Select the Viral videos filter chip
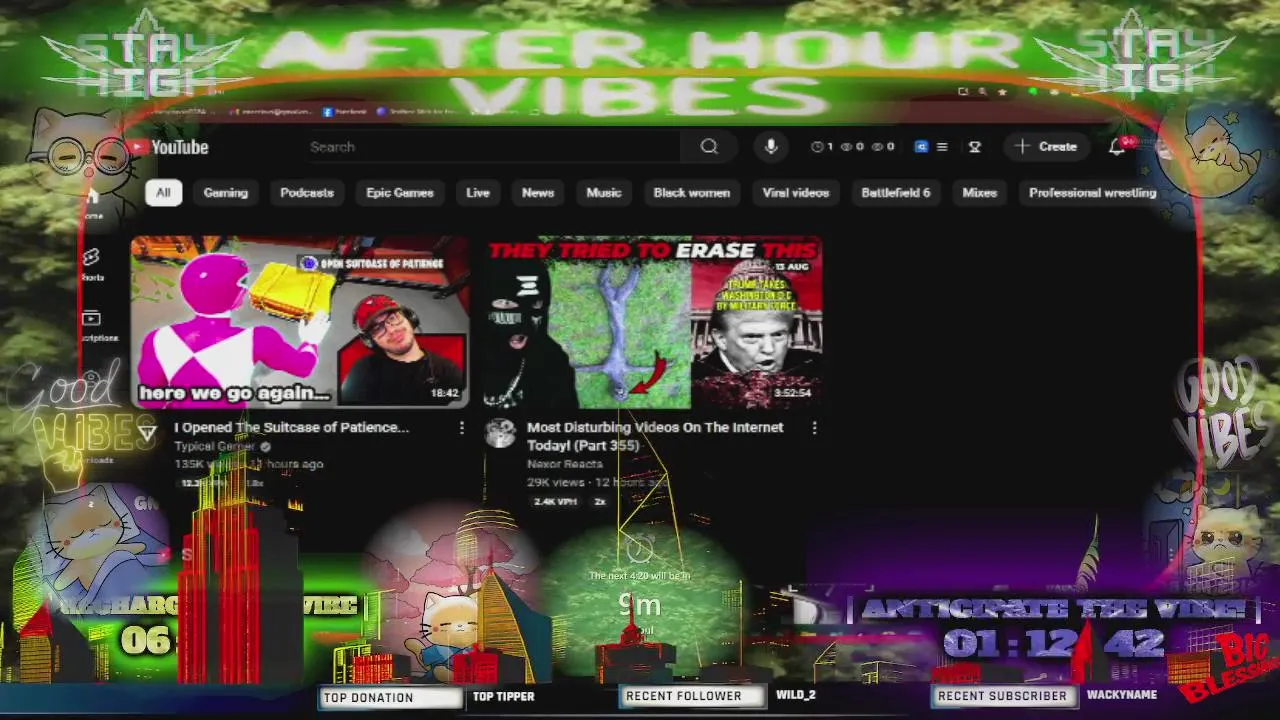Screen dimensions: 1280x720 coord(796,193)
